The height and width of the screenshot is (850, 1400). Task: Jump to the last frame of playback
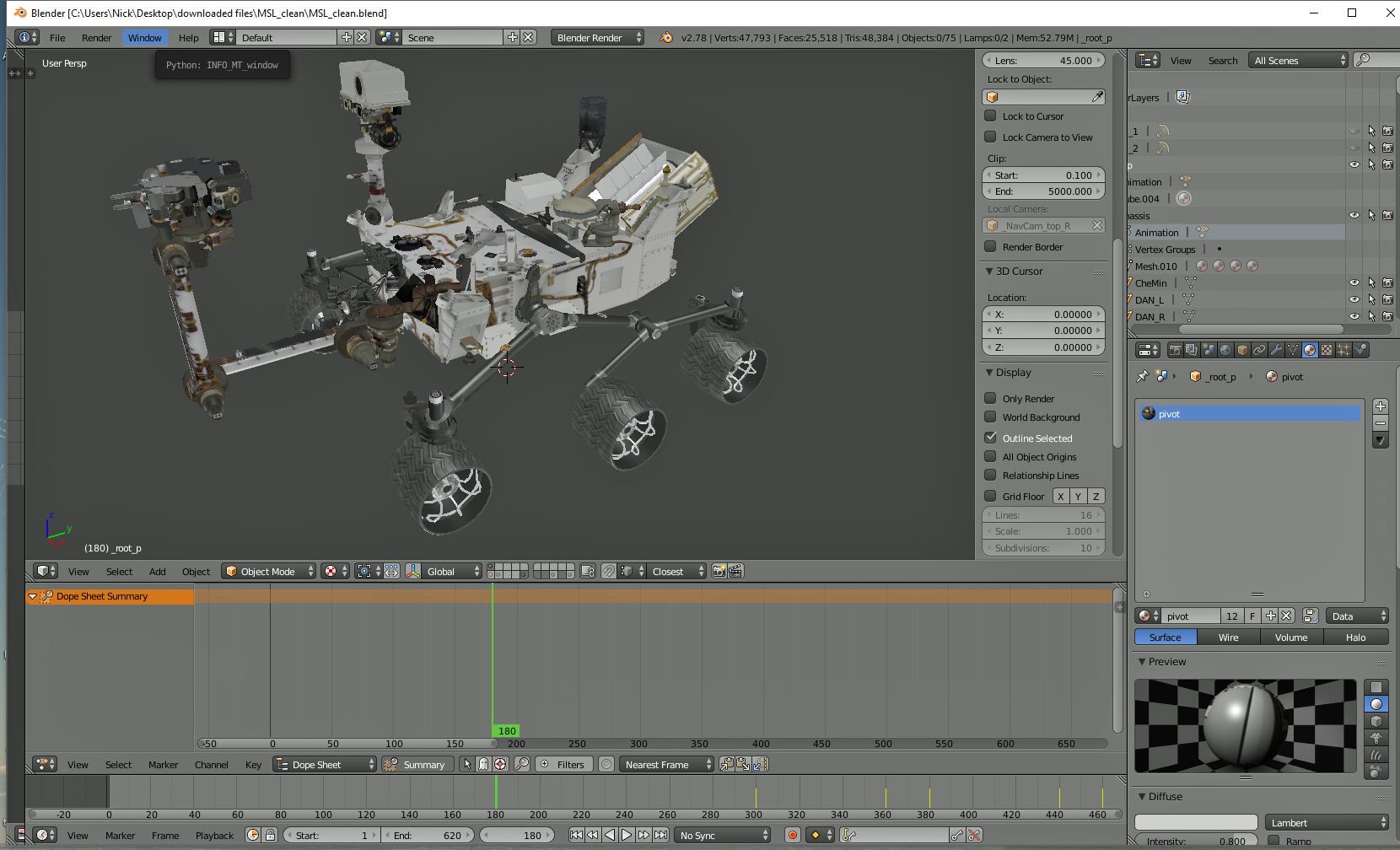tap(661, 835)
